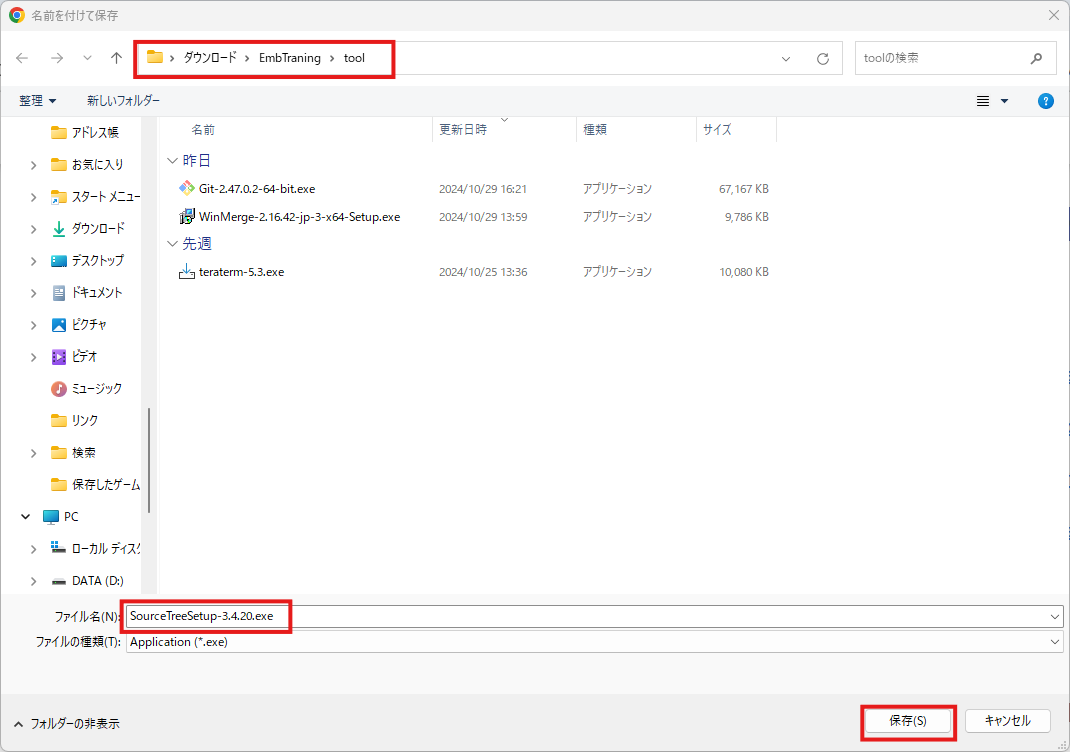Open the ダウンロード folder in sidebar
Viewport: 1070px width, 752px height.
(97, 228)
